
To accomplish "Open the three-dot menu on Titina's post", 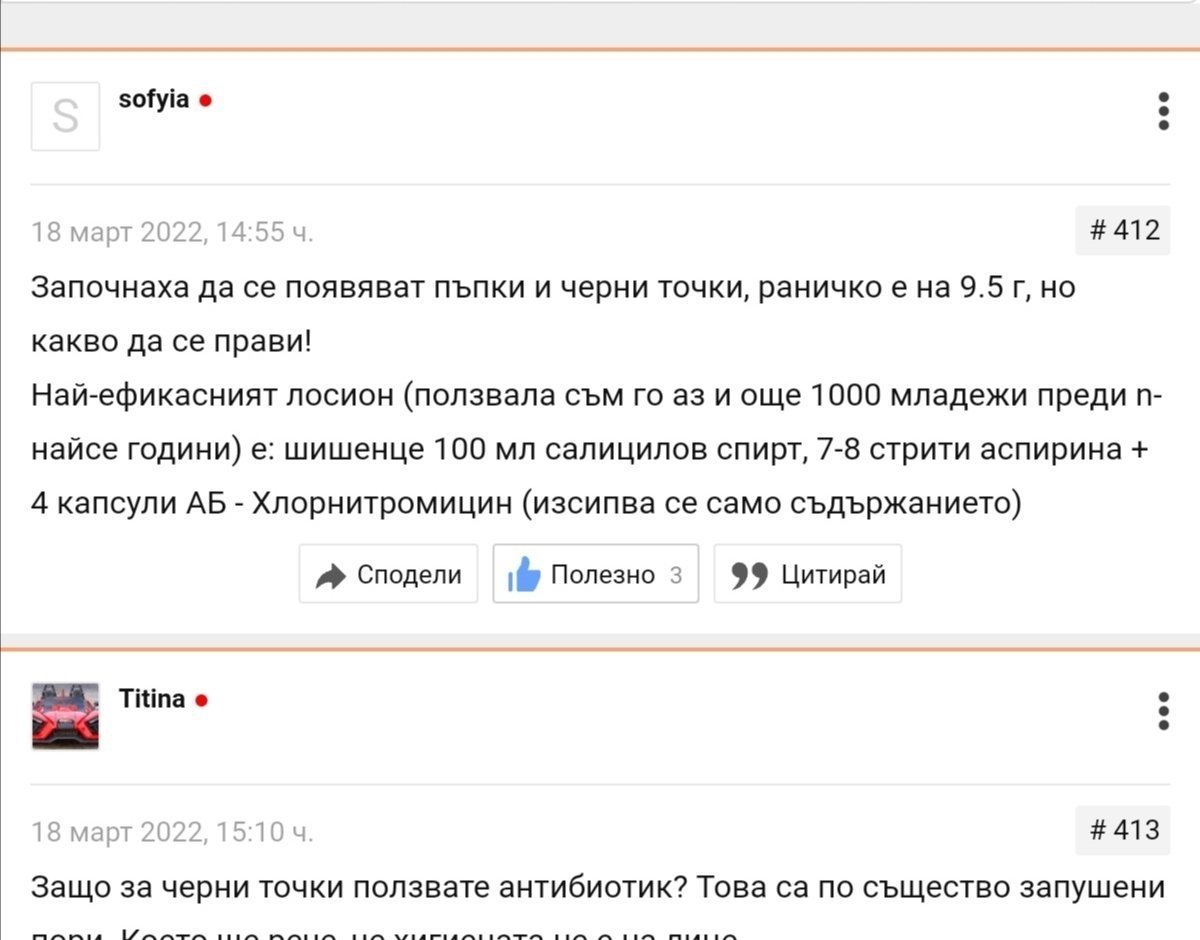I will (x=1163, y=710).
